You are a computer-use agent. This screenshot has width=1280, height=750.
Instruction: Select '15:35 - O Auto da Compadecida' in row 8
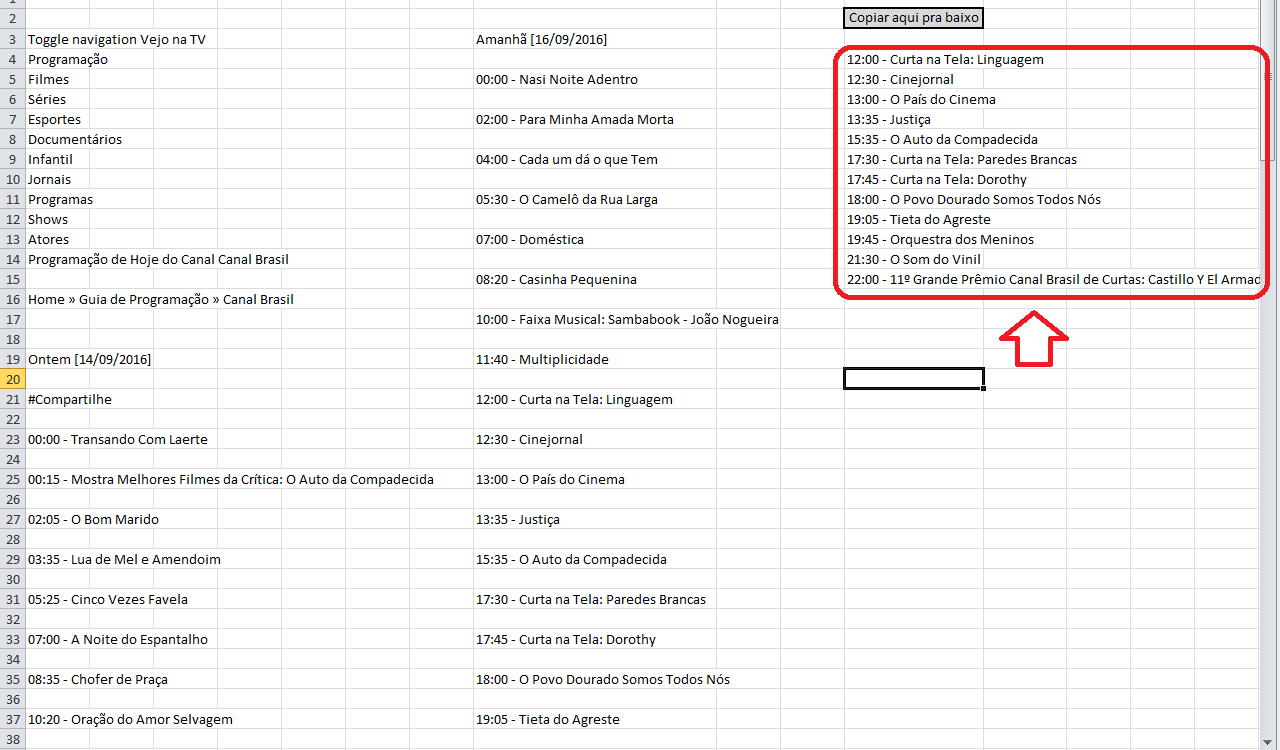pos(942,139)
